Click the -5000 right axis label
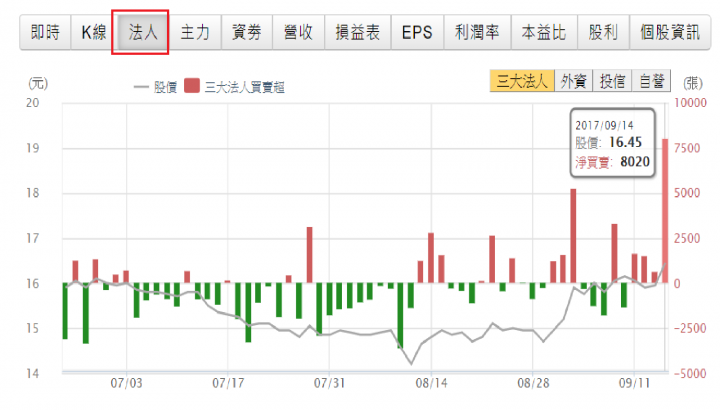Screen dimensions: 720x410 pyautogui.click(x=690, y=374)
